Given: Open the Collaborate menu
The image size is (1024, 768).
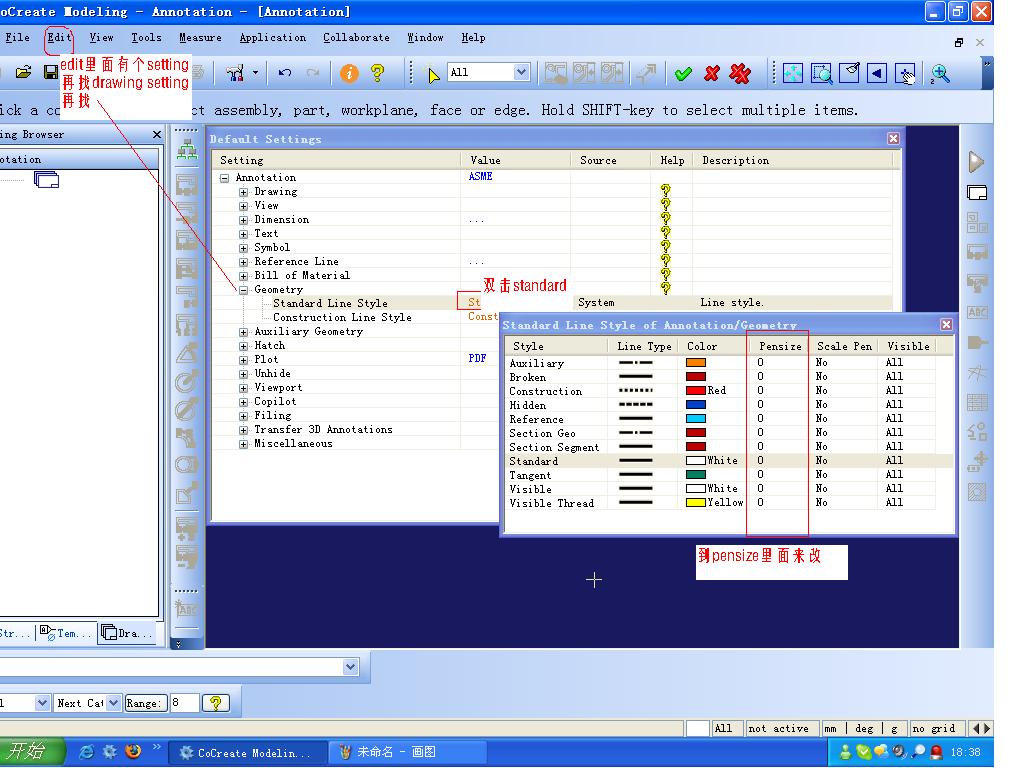Looking at the screenshot, I should coord(357,37).
